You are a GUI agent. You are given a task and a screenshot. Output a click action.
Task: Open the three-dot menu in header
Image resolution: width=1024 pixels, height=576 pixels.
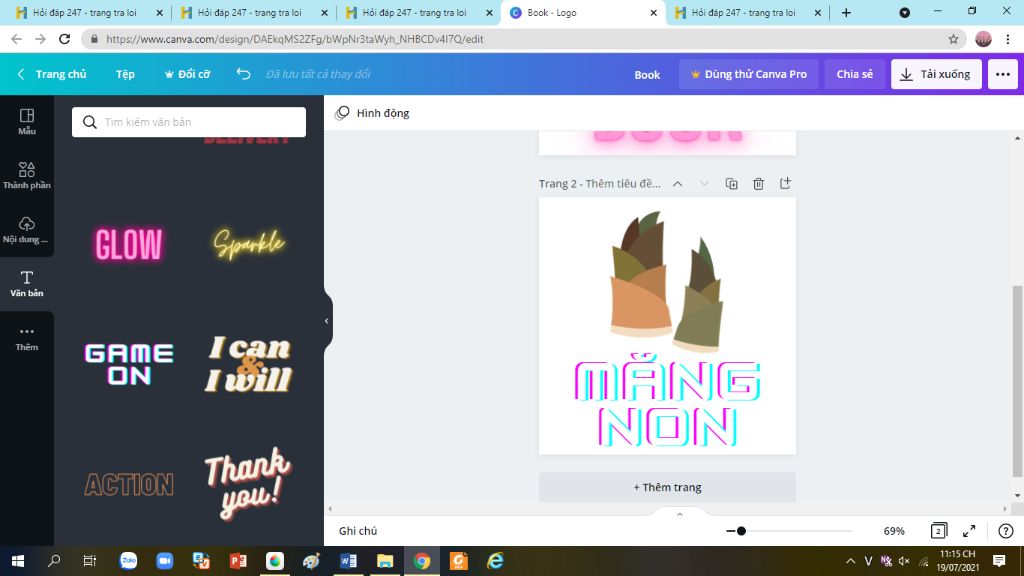1002,74
